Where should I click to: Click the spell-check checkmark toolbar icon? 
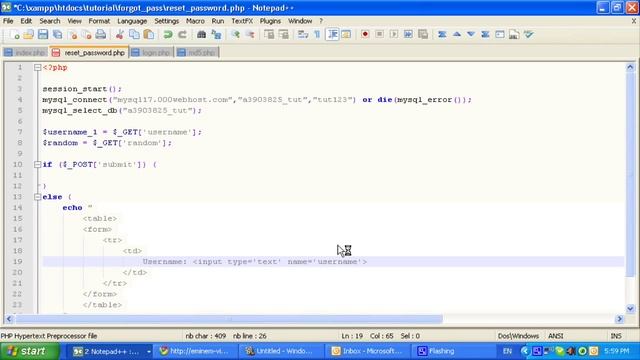click(529, 35)
